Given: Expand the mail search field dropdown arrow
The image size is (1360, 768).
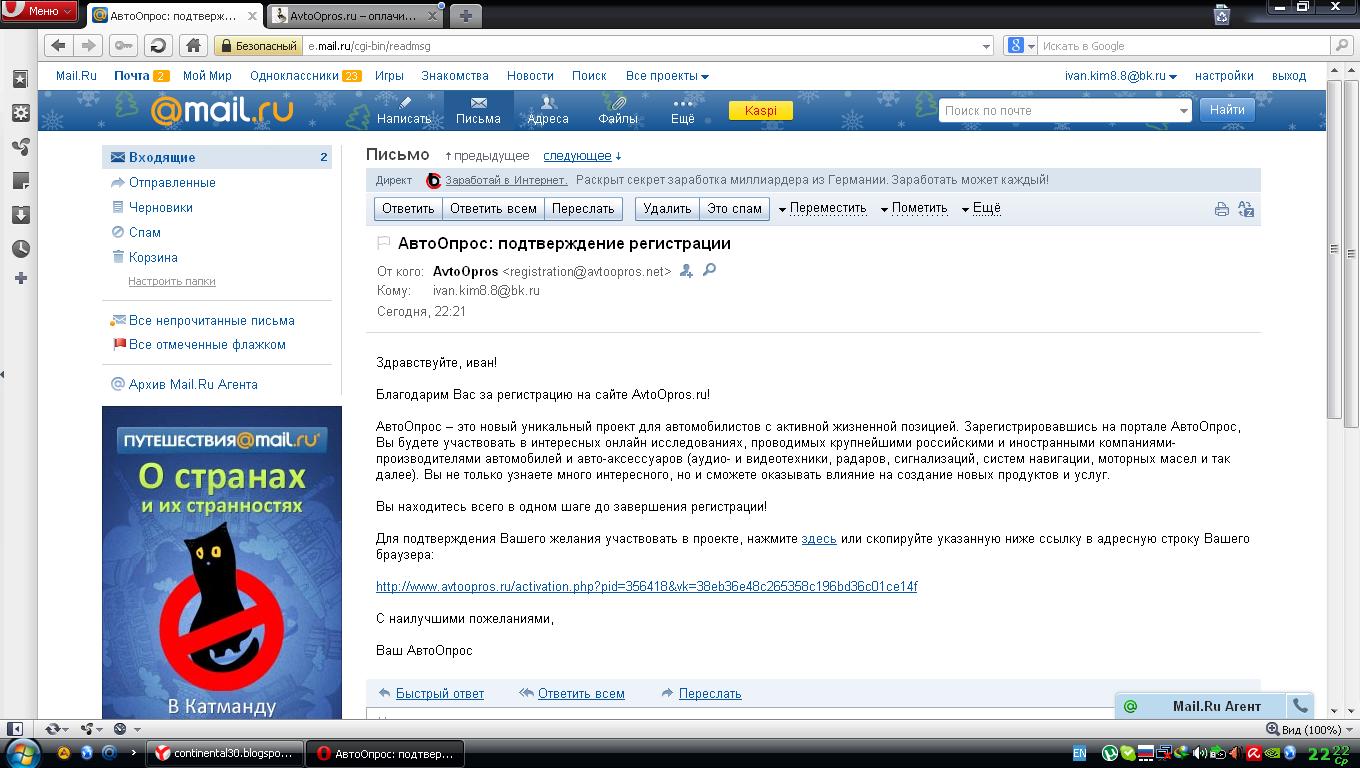Looking at the screenshot, I should pos(1184,110).
